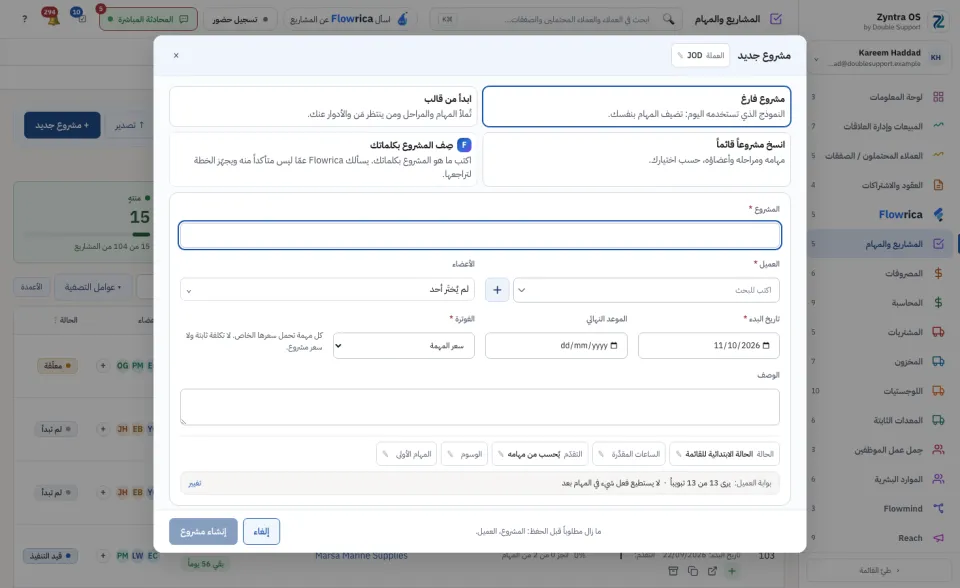This screenshot has width=960, height=588.
Task: Open Reach in the sidebar
Action: tap(879, 538)
